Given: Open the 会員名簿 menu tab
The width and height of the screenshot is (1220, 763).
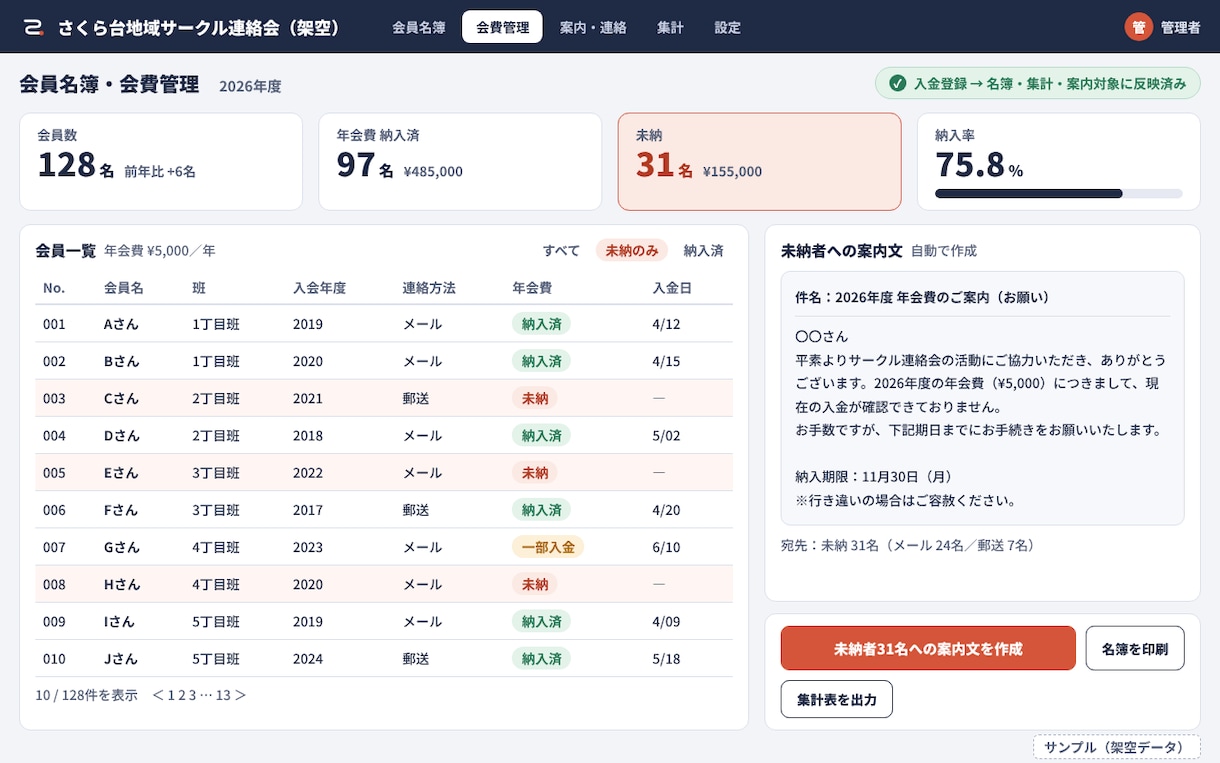Looking at the screenshot, I should coord(419,27).
